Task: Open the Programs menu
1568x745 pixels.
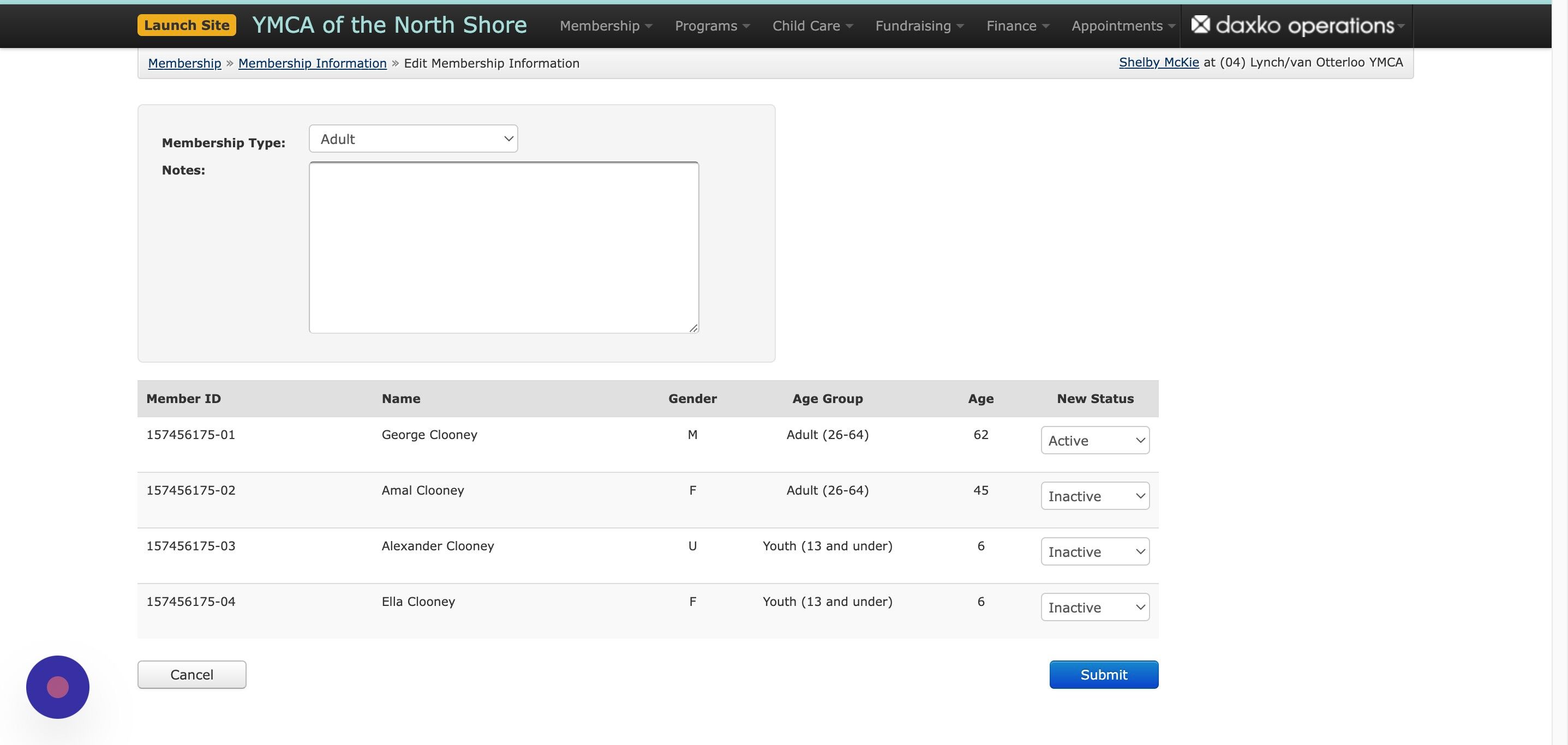Action: (x=712, y=26)
